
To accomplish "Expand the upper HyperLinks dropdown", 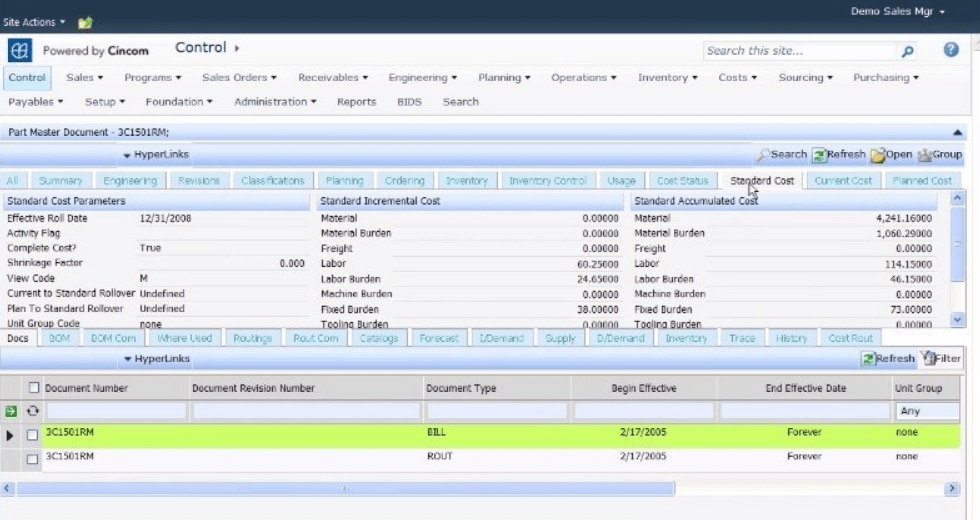I will (x=156, y=154).
